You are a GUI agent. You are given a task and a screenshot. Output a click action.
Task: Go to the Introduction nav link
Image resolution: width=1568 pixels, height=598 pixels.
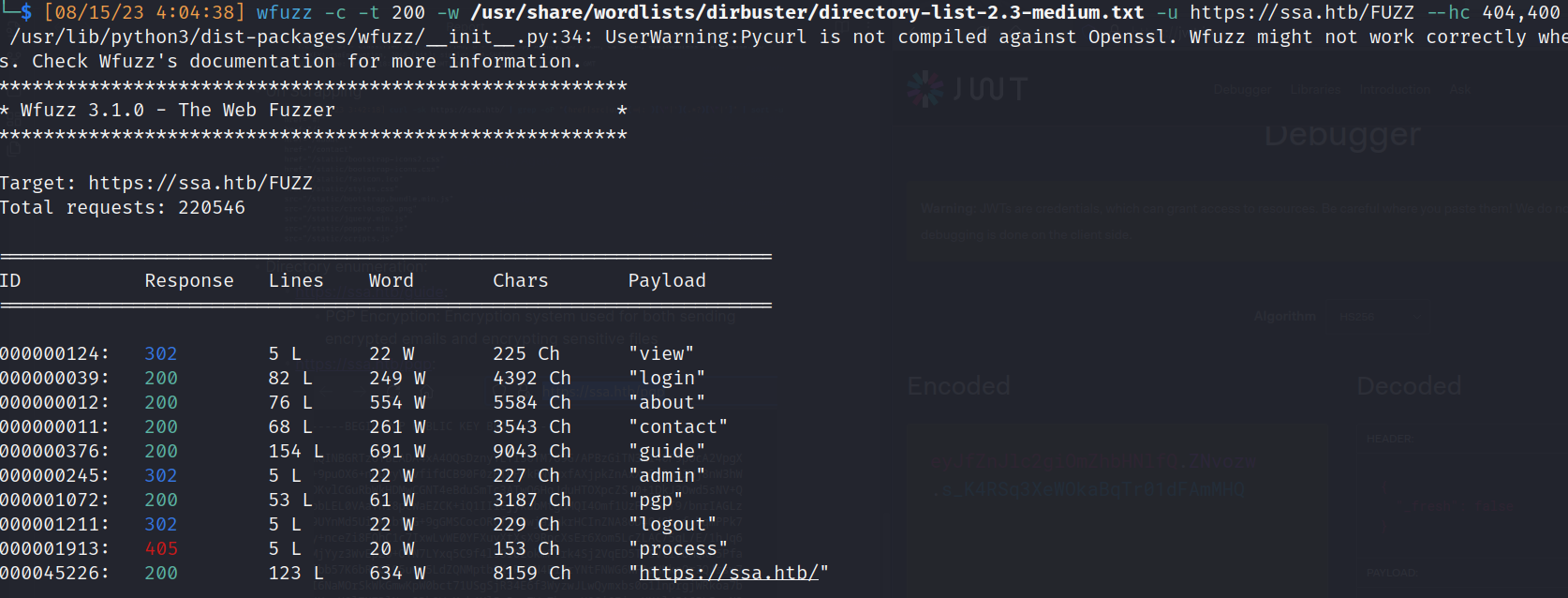(1395, 90)
